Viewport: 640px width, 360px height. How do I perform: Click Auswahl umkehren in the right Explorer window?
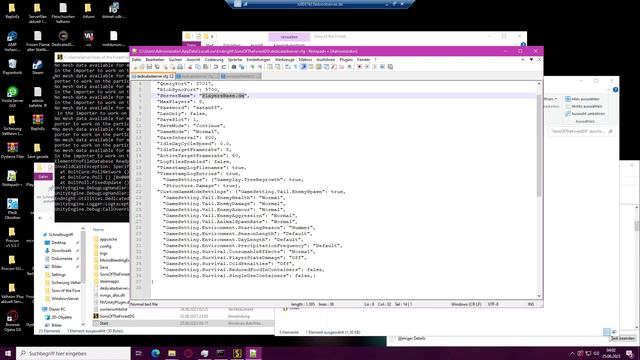(x=585, y=114)
